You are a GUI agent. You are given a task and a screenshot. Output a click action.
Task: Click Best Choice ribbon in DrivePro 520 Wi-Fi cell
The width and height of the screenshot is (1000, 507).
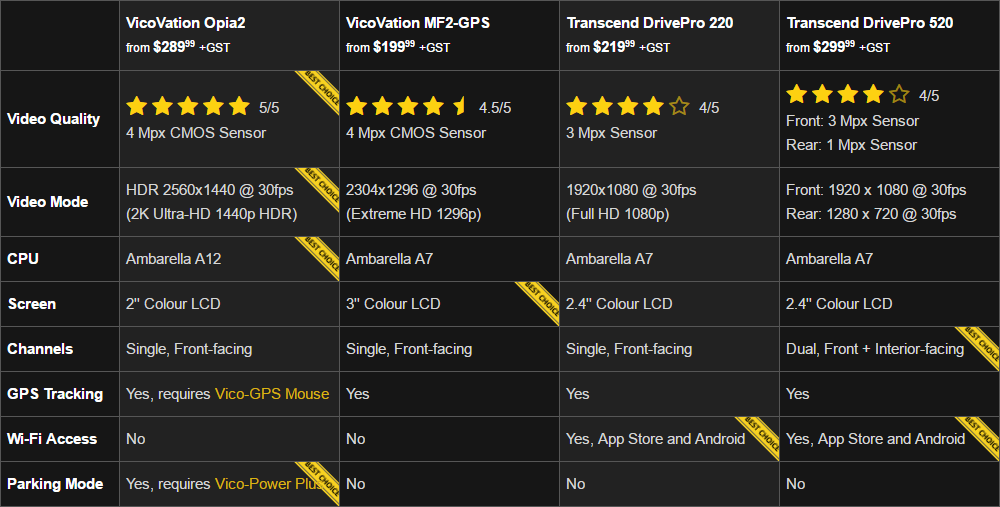click(979, 438)
